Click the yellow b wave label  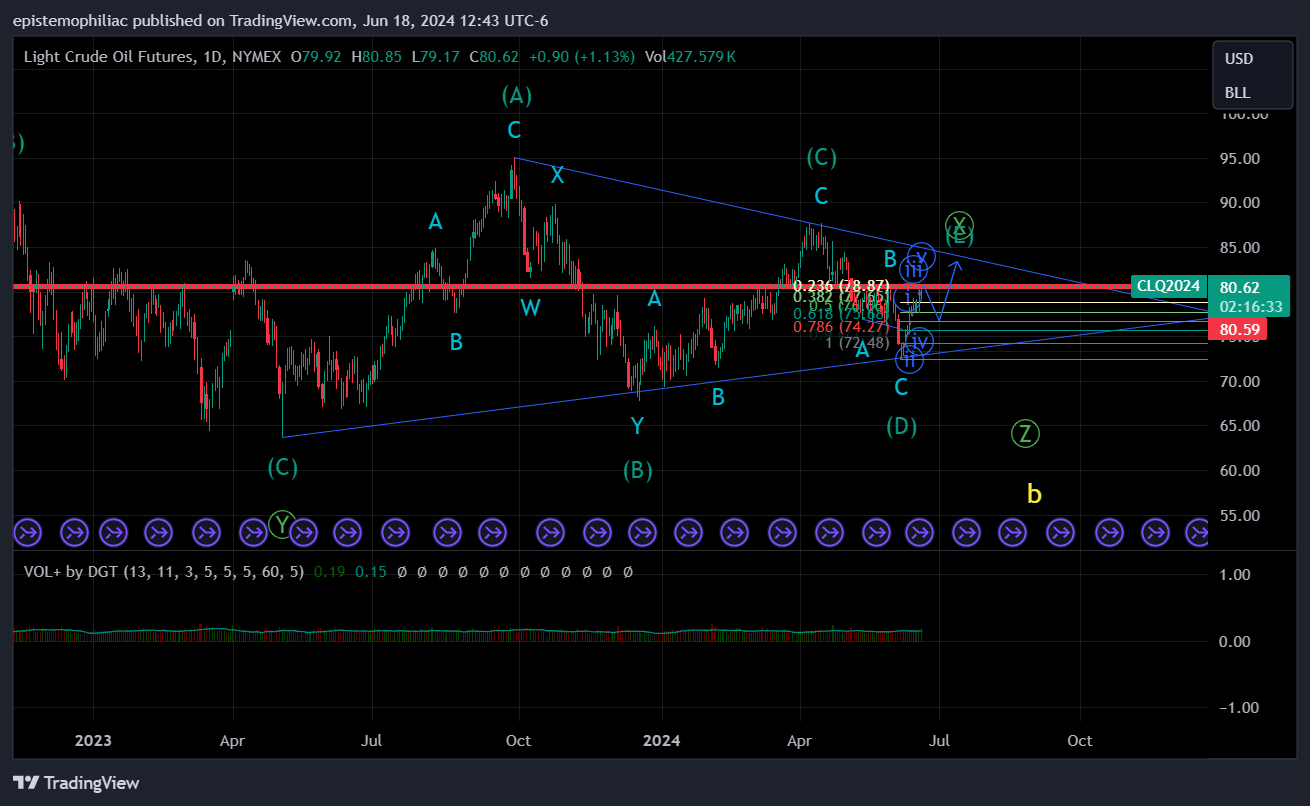click(x=1034, y=493)
